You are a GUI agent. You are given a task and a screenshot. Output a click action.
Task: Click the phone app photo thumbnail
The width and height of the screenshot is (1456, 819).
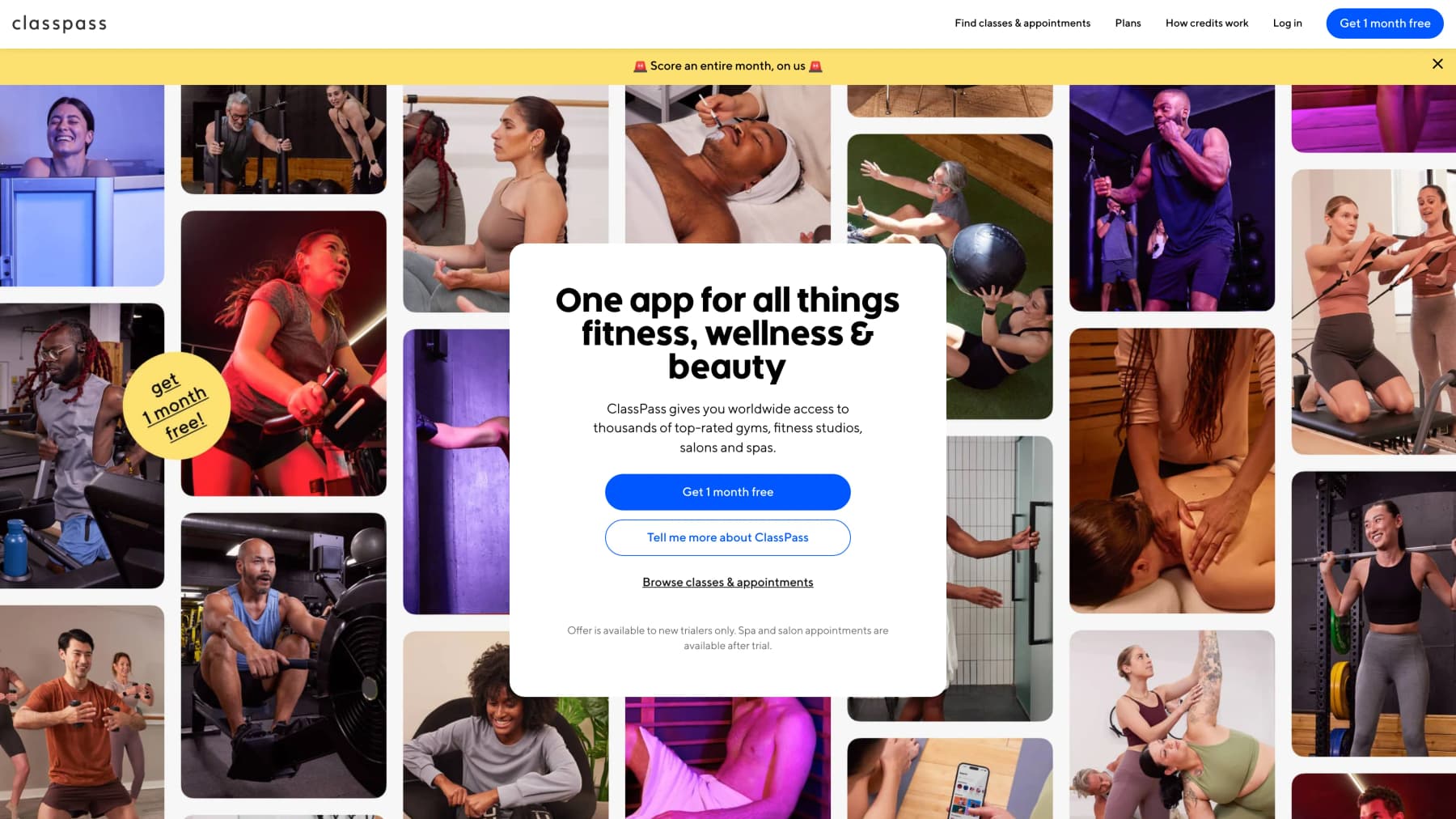click(950, 779)
